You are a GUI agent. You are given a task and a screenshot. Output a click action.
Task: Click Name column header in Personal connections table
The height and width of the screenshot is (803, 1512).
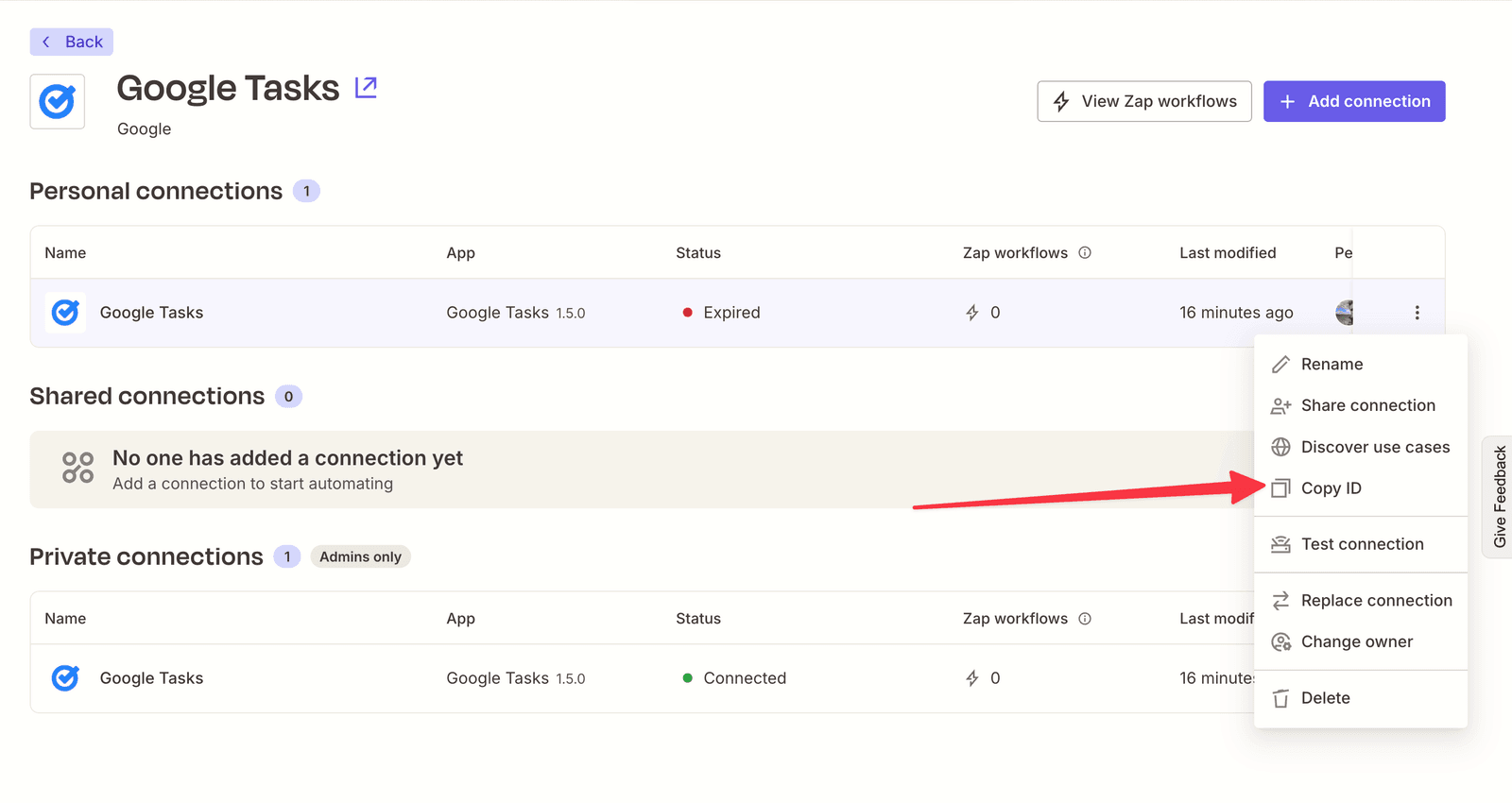(65, 252)
